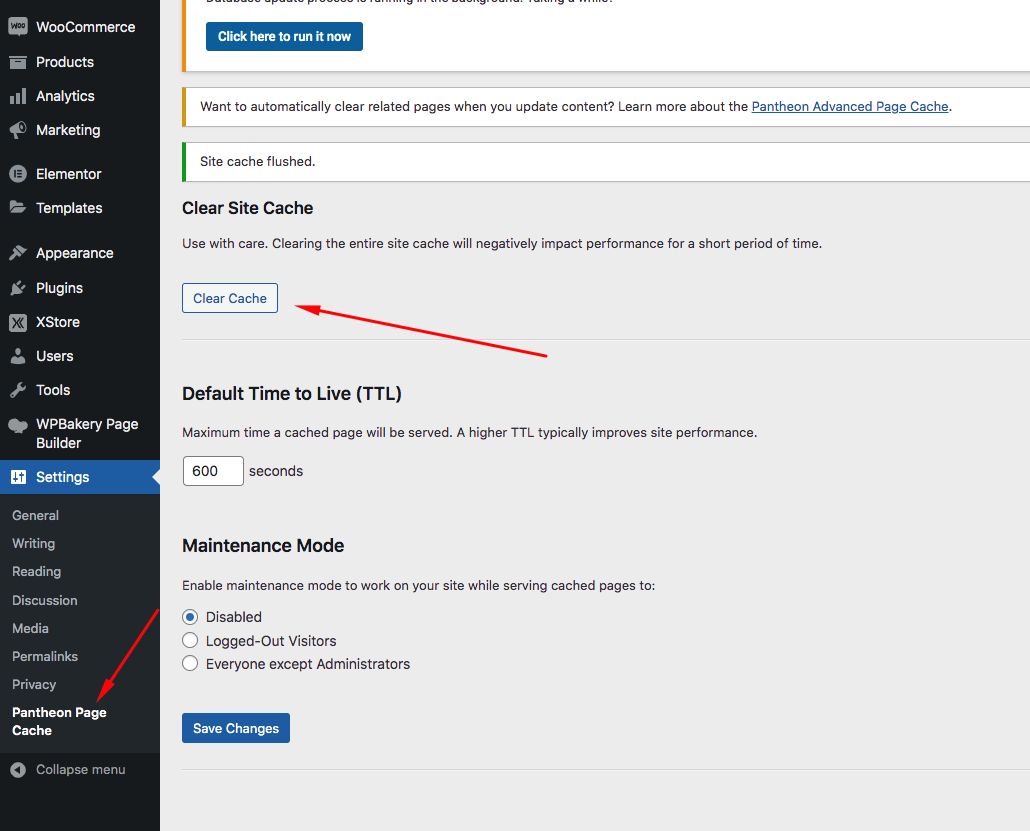
Task: Click the 'Click here to run it now' button
Action: tap(284, 36)
